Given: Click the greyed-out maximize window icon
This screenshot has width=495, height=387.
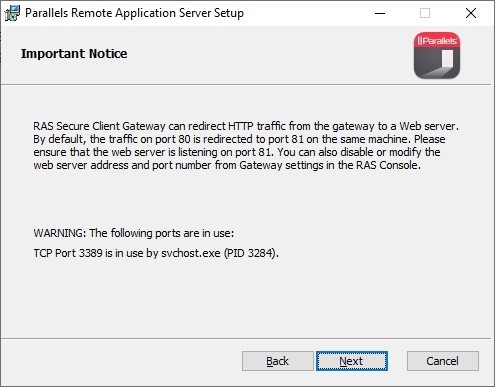Looking at the screenshot, I should [425, 13].
